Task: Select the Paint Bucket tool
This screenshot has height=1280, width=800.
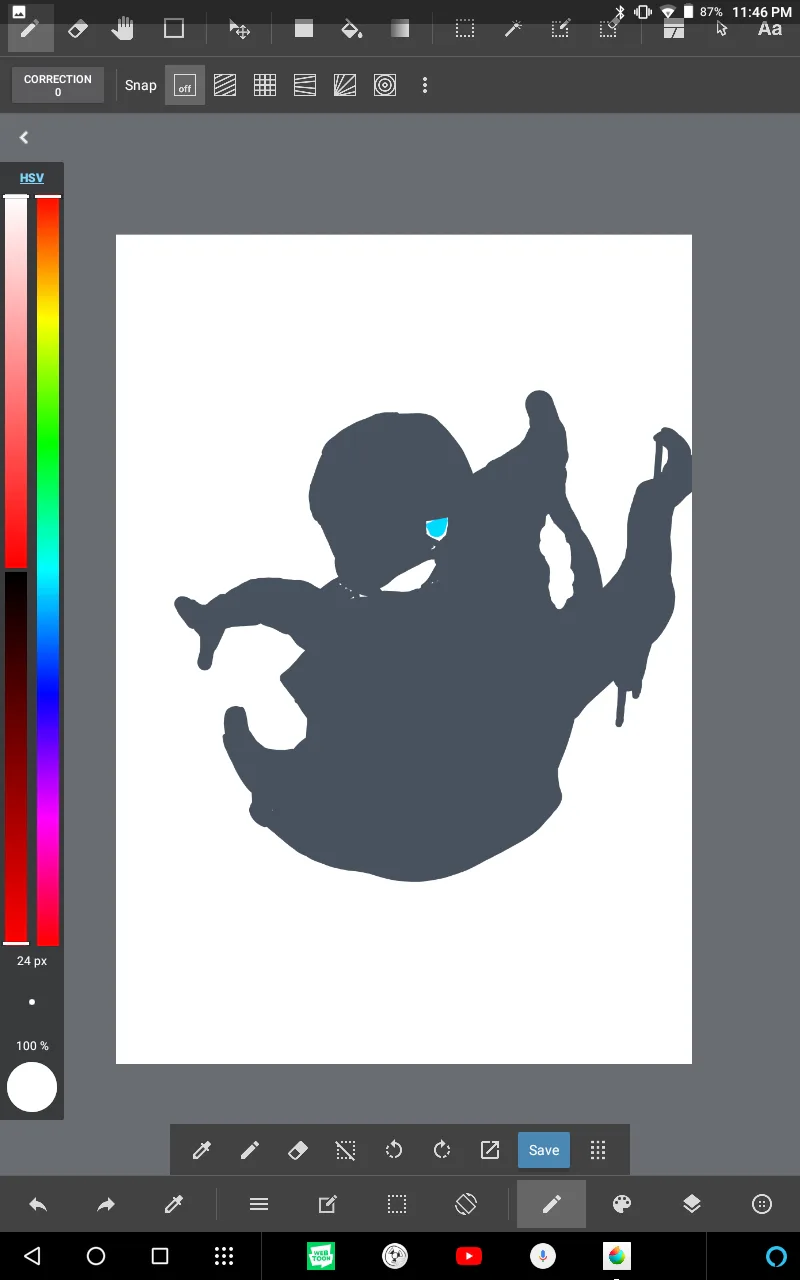Action: pyautogui.click(x=352, y=29)
